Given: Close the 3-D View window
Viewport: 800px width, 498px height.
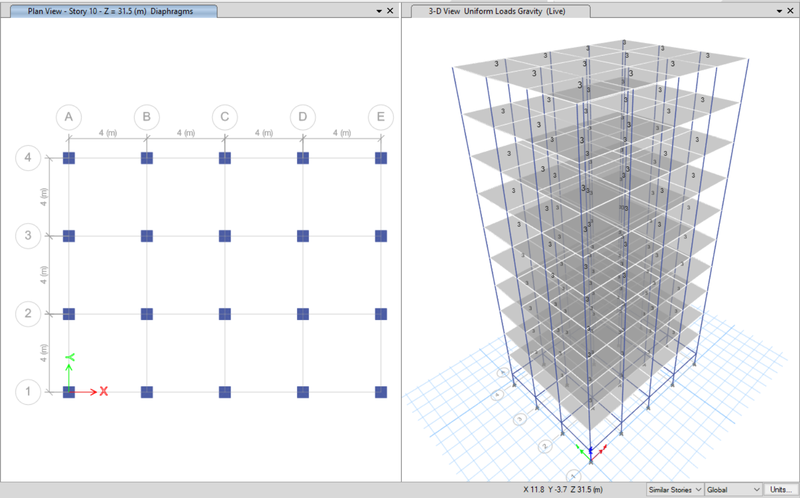Looking at the screenshot, I should click(x=791, y=11).
